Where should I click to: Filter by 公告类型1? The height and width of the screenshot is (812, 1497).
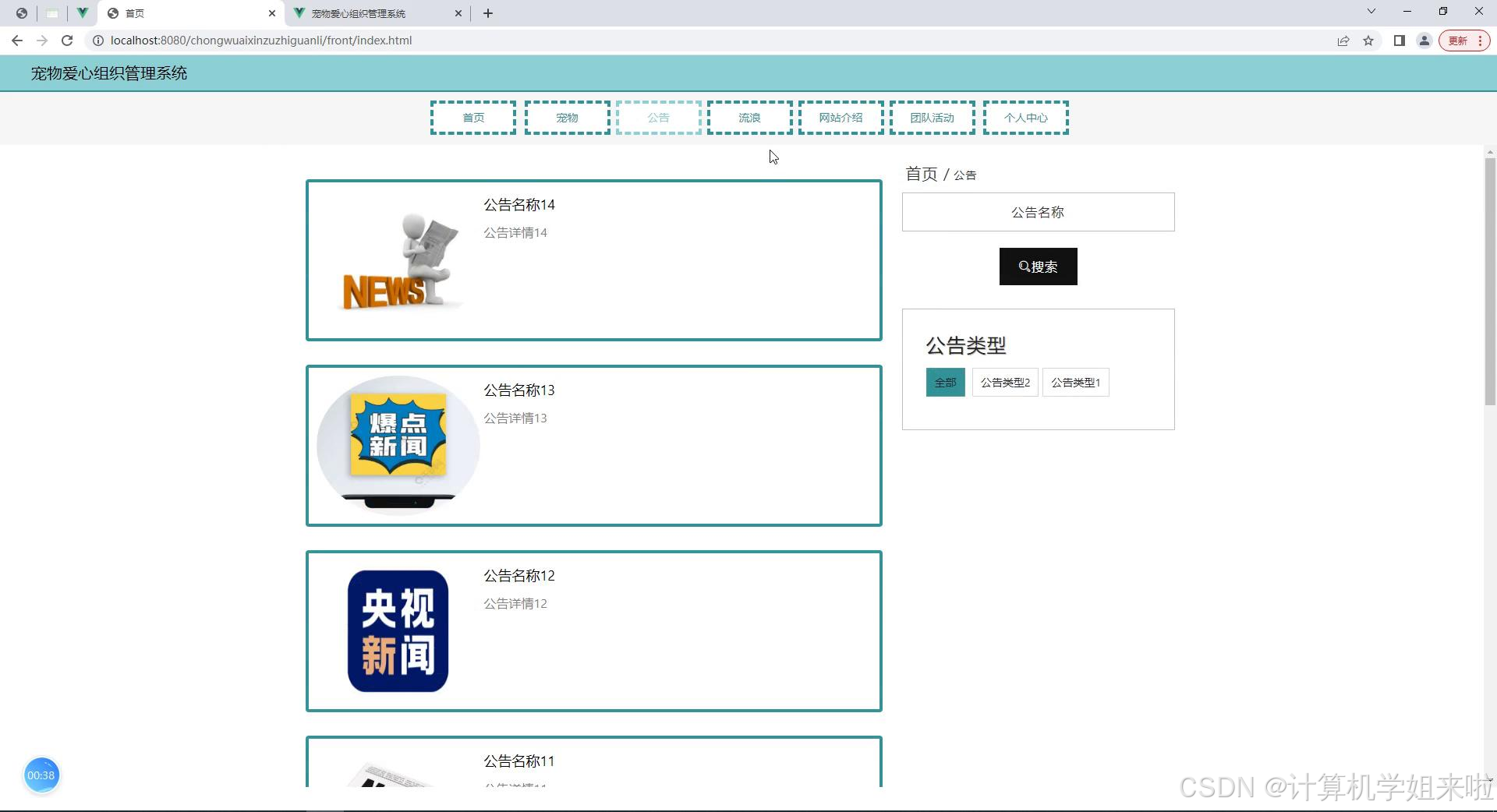(x=1076, y=383)
